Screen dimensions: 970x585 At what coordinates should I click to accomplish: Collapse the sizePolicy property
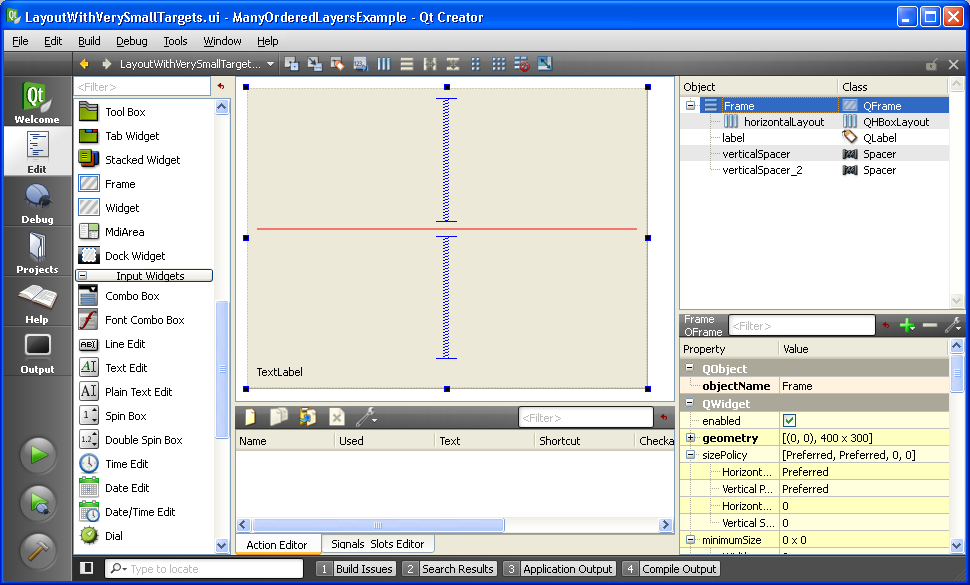pos(690,455)
